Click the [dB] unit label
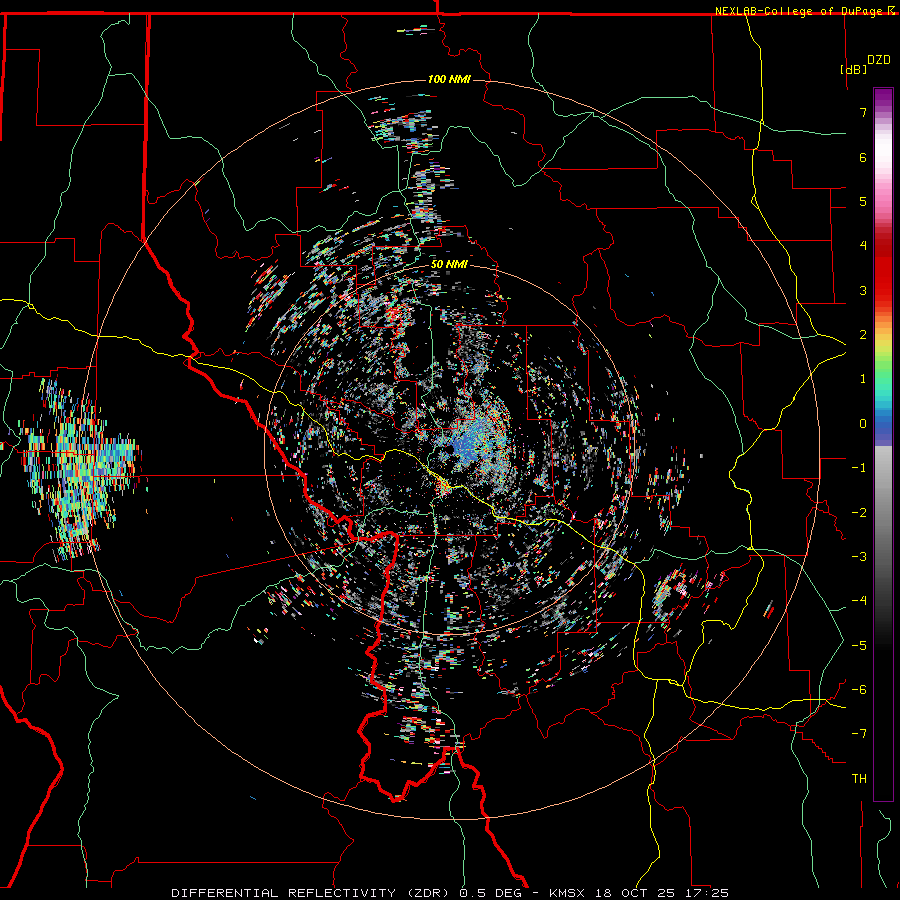This screenshot has width=900, height=900. pos(854,69)
